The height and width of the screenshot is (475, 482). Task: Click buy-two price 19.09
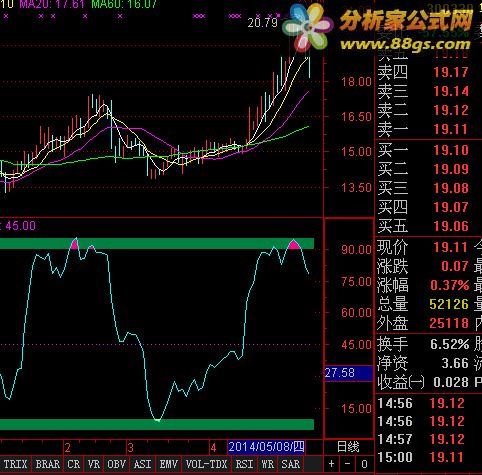click(x=451, y=169)
